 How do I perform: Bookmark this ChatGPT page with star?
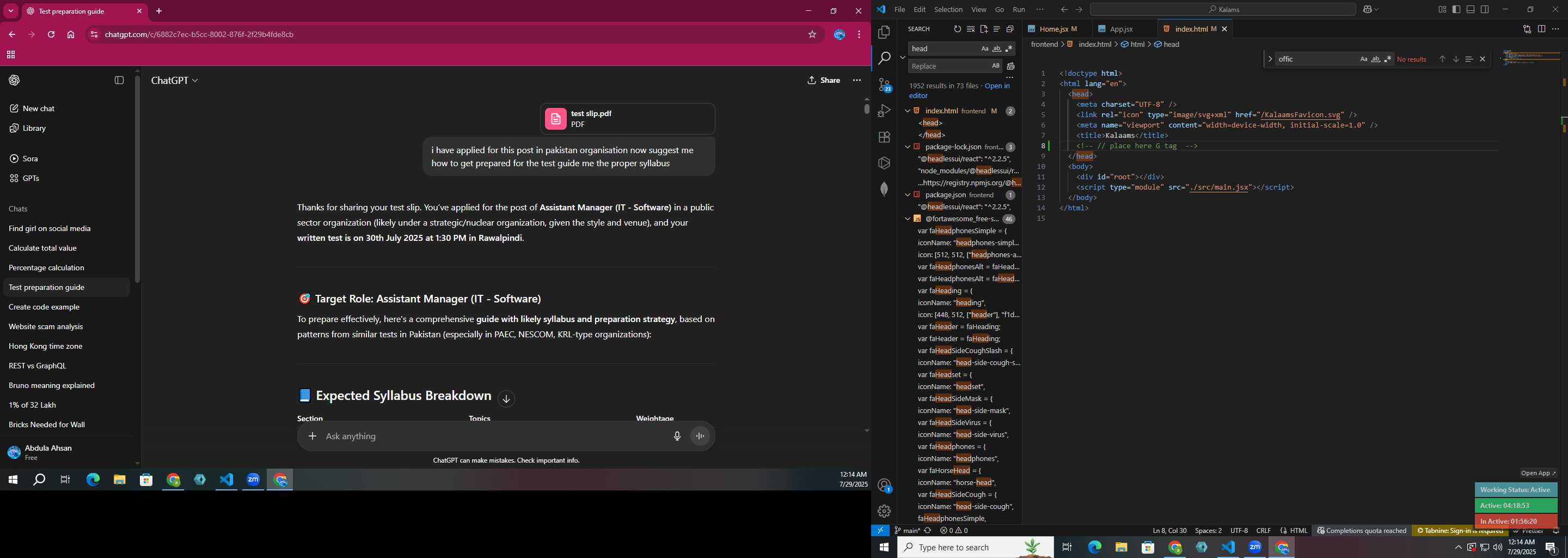(x=812, y=35)
